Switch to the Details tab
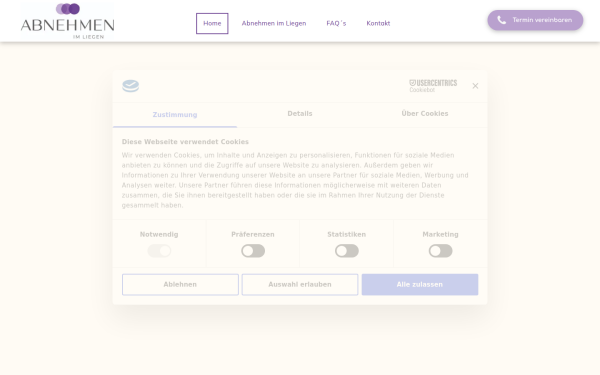 coord(300,114)
